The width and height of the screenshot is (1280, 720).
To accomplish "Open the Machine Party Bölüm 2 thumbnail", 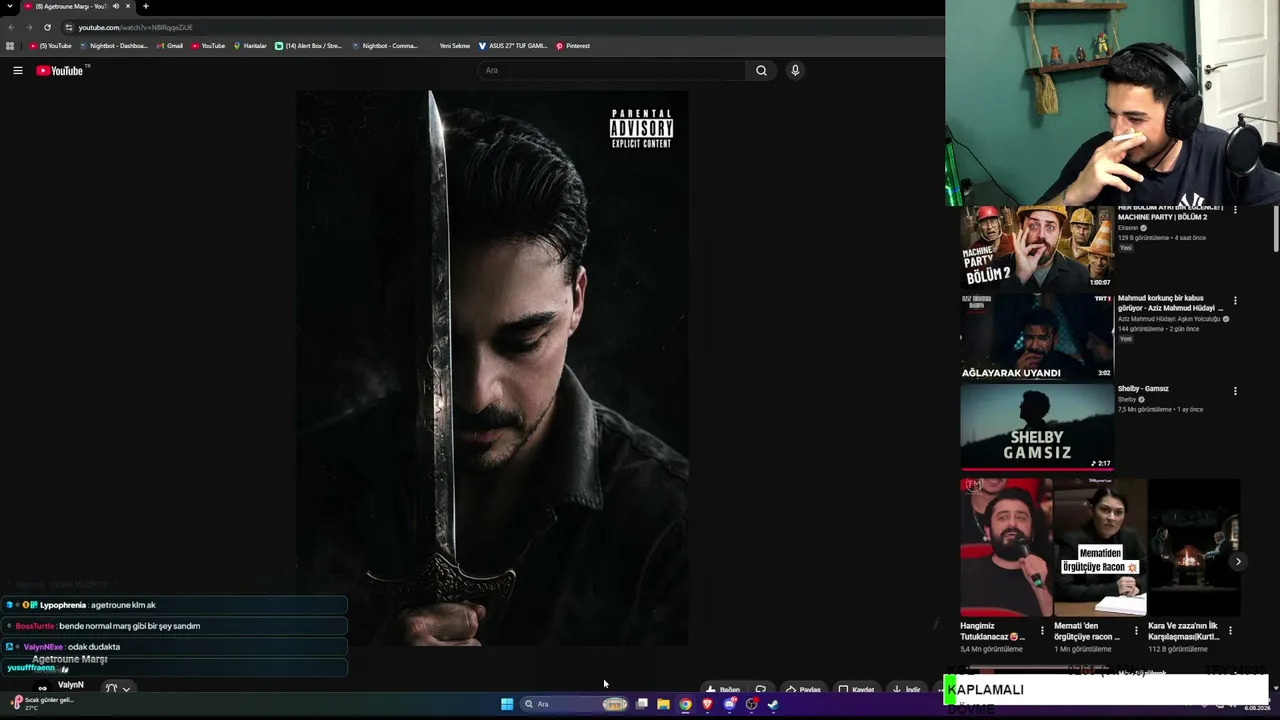I will pyautogui.click(x=1037, y=247).
